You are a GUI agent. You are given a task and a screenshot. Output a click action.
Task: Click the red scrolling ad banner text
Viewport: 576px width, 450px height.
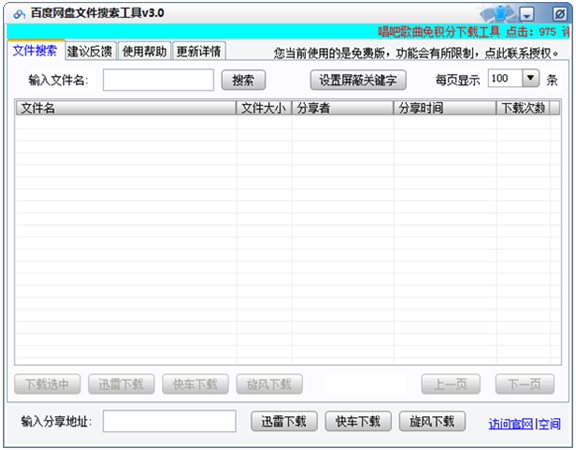click(473, 32)
